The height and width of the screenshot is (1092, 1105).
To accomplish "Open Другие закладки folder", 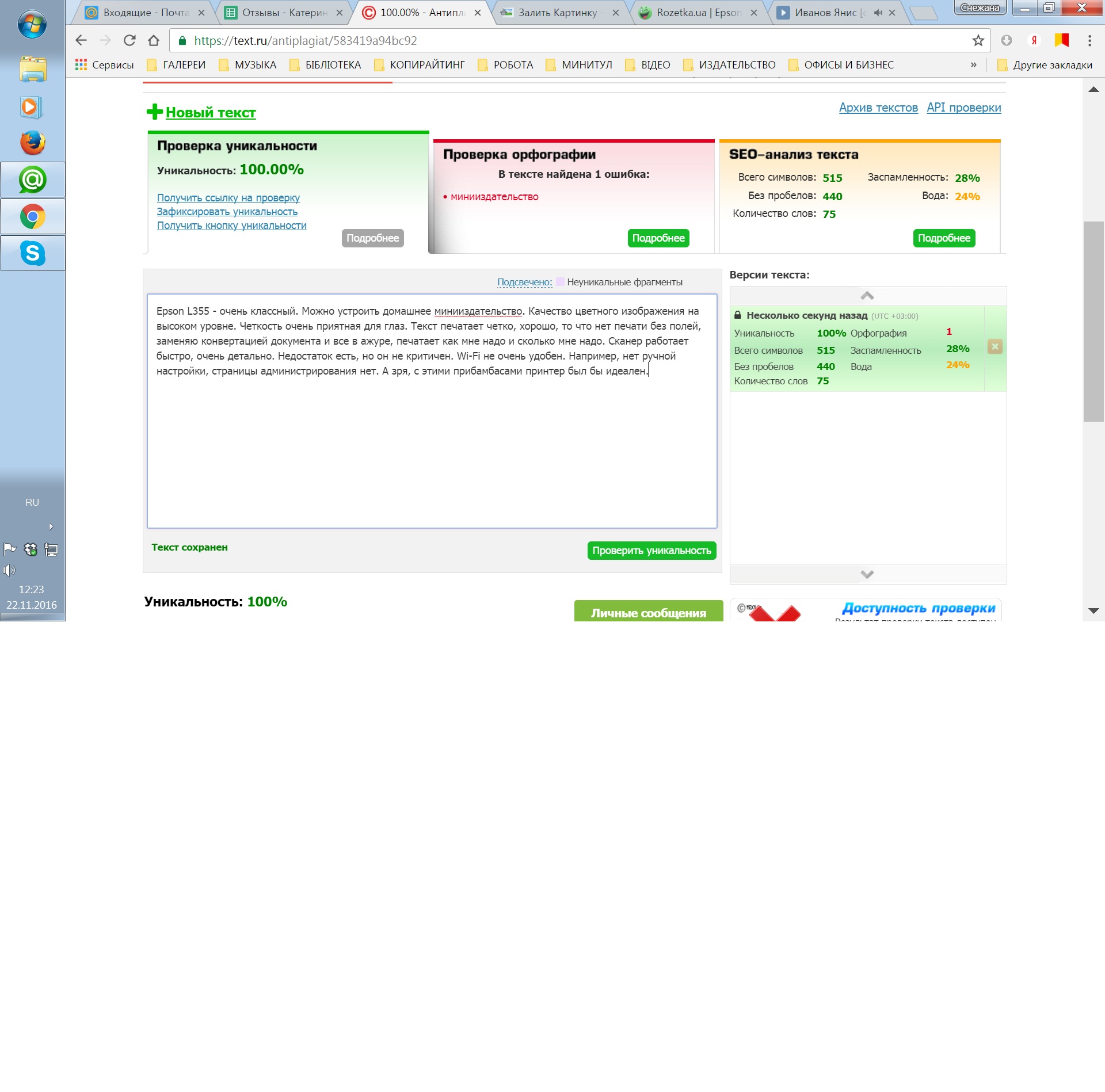I will [1045, 65].
